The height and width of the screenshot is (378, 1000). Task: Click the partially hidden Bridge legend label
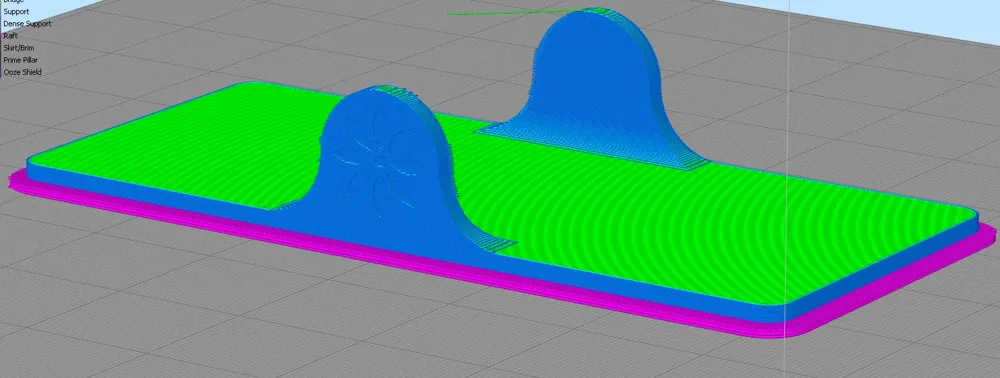[x=13, y=1]
